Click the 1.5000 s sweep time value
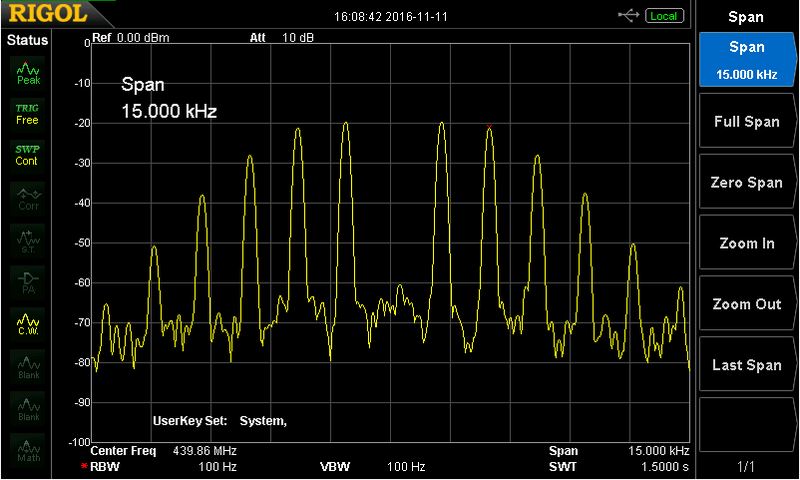This screenshot has height=480, width=800. 665,466
